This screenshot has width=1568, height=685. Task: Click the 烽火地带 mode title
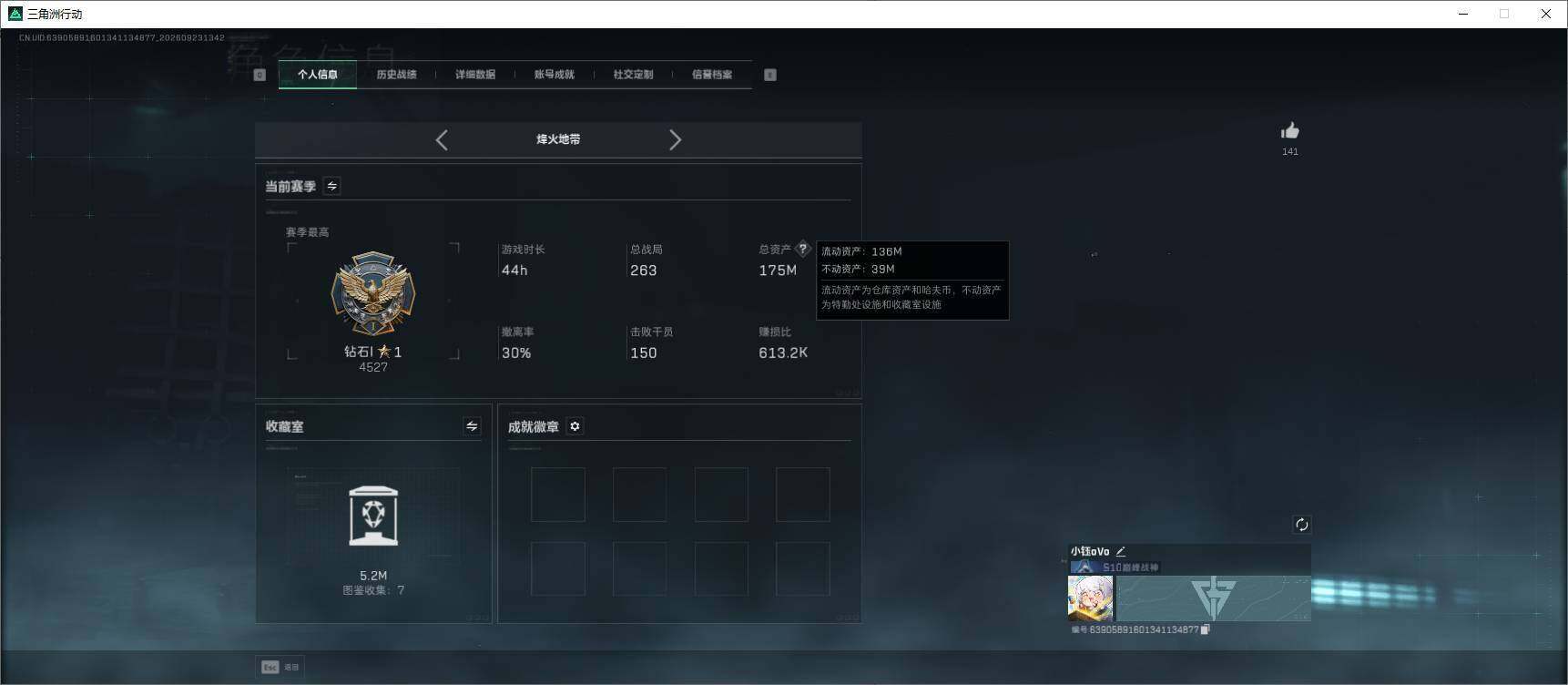click(558, 139)
